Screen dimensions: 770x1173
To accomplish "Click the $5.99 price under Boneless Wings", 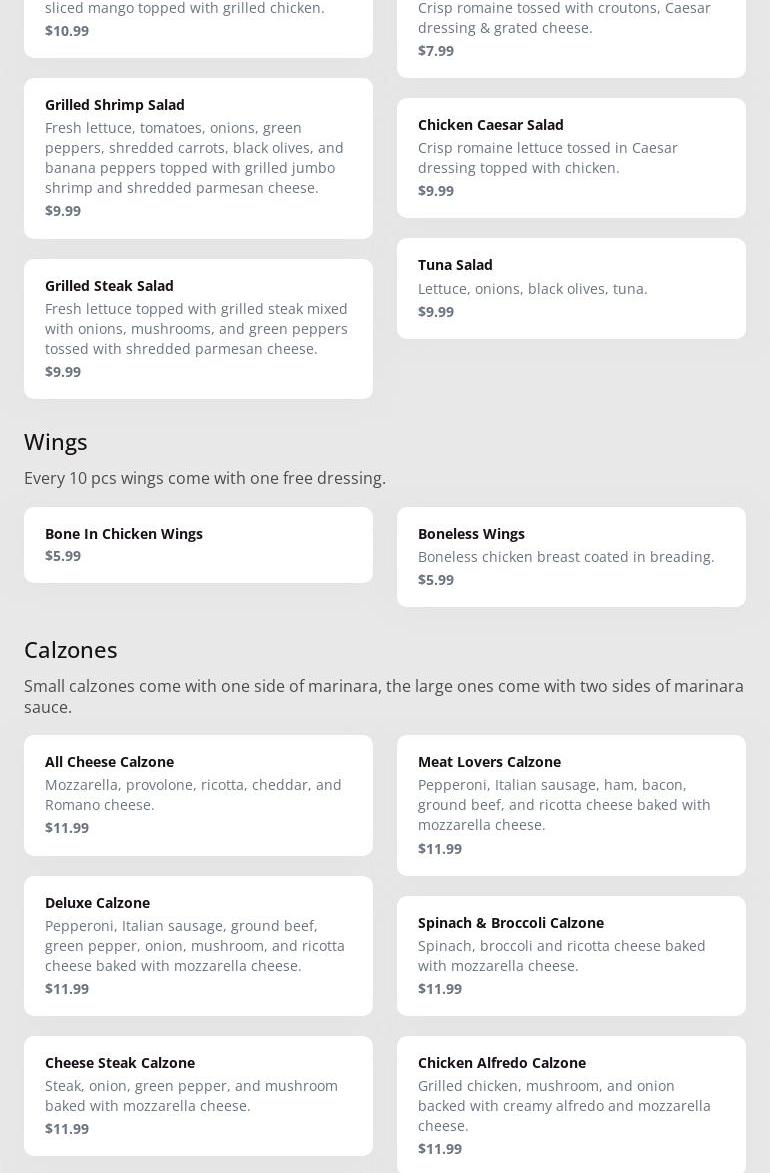I will pos(436,580).
